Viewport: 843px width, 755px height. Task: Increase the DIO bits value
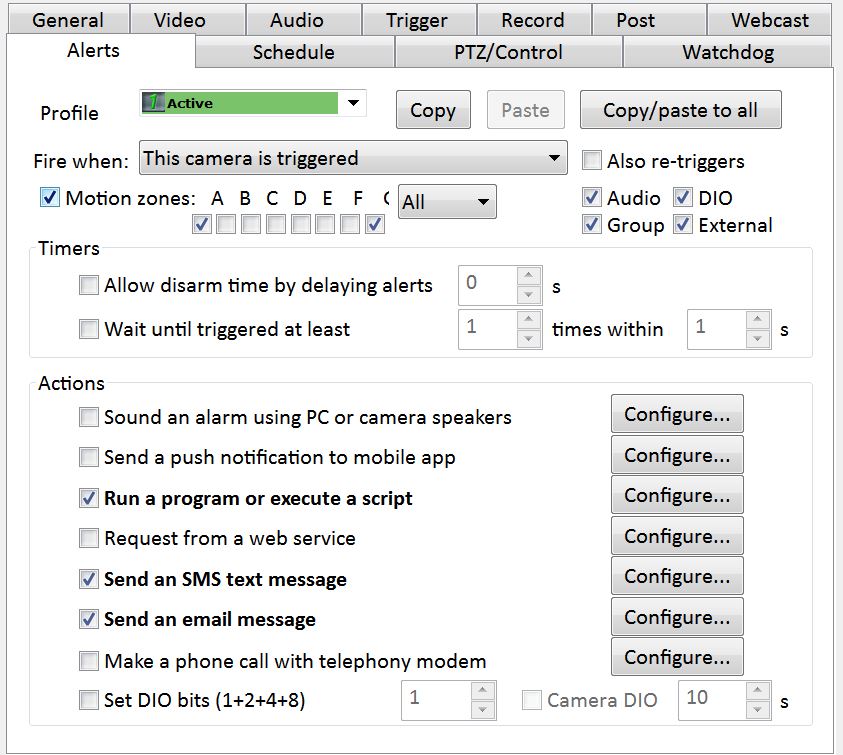(x=483, y=690)
